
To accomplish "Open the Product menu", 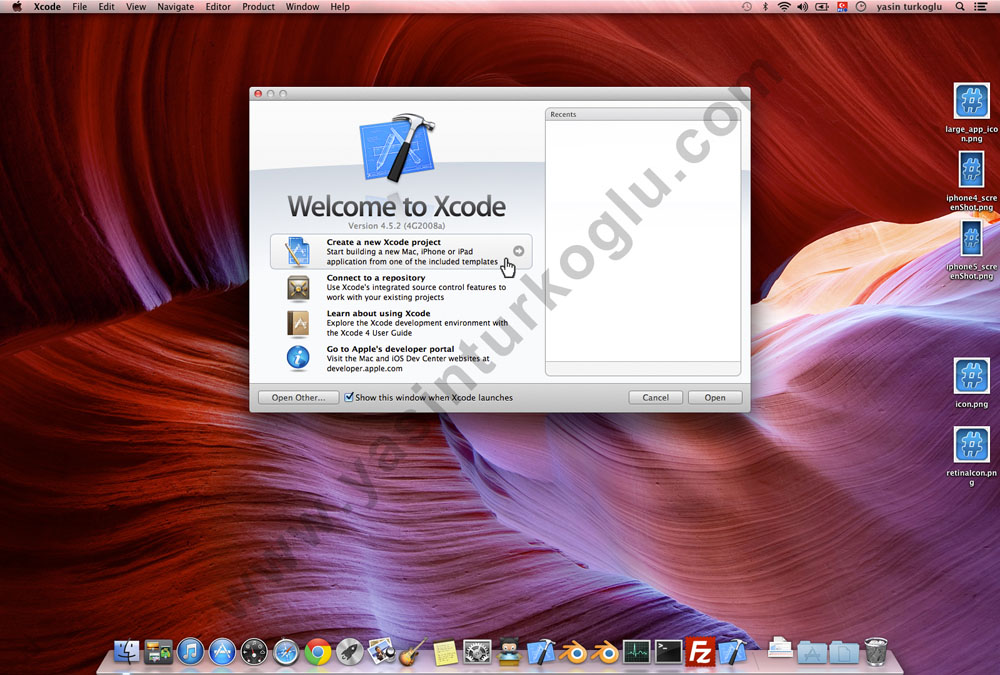I will click(x=258, y=6).
